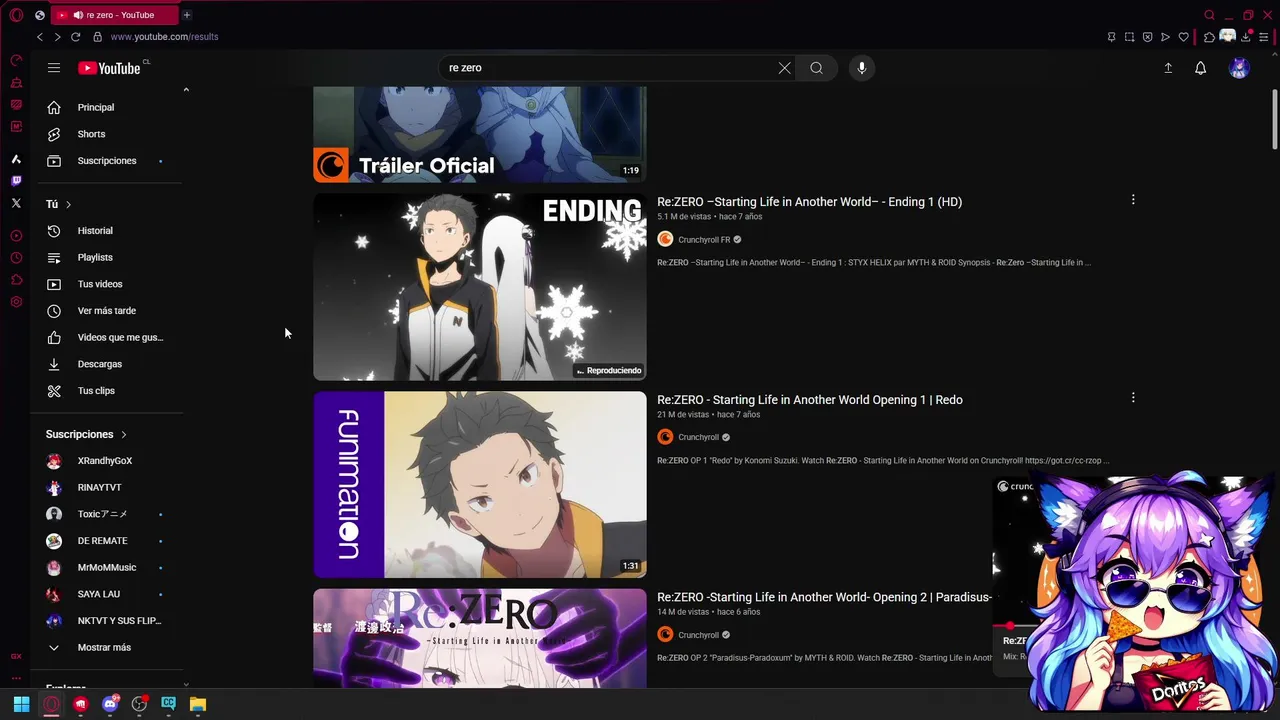Click the Funimation Opening 1 thumbnail
The image size is (1280, 720).
coord(480,485)
